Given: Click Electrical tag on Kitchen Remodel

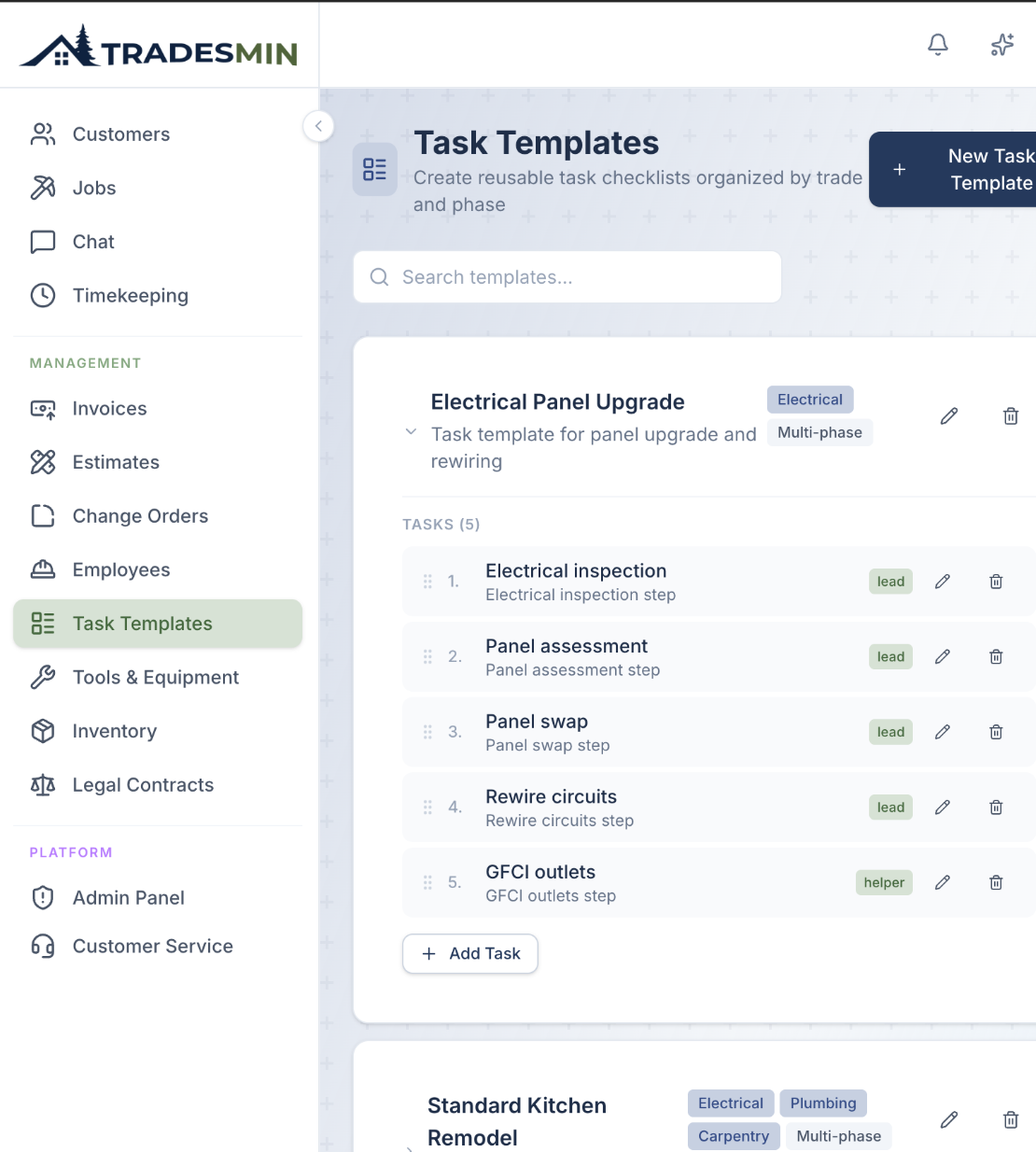Looking at the screenshot, I should [731, 1103].
